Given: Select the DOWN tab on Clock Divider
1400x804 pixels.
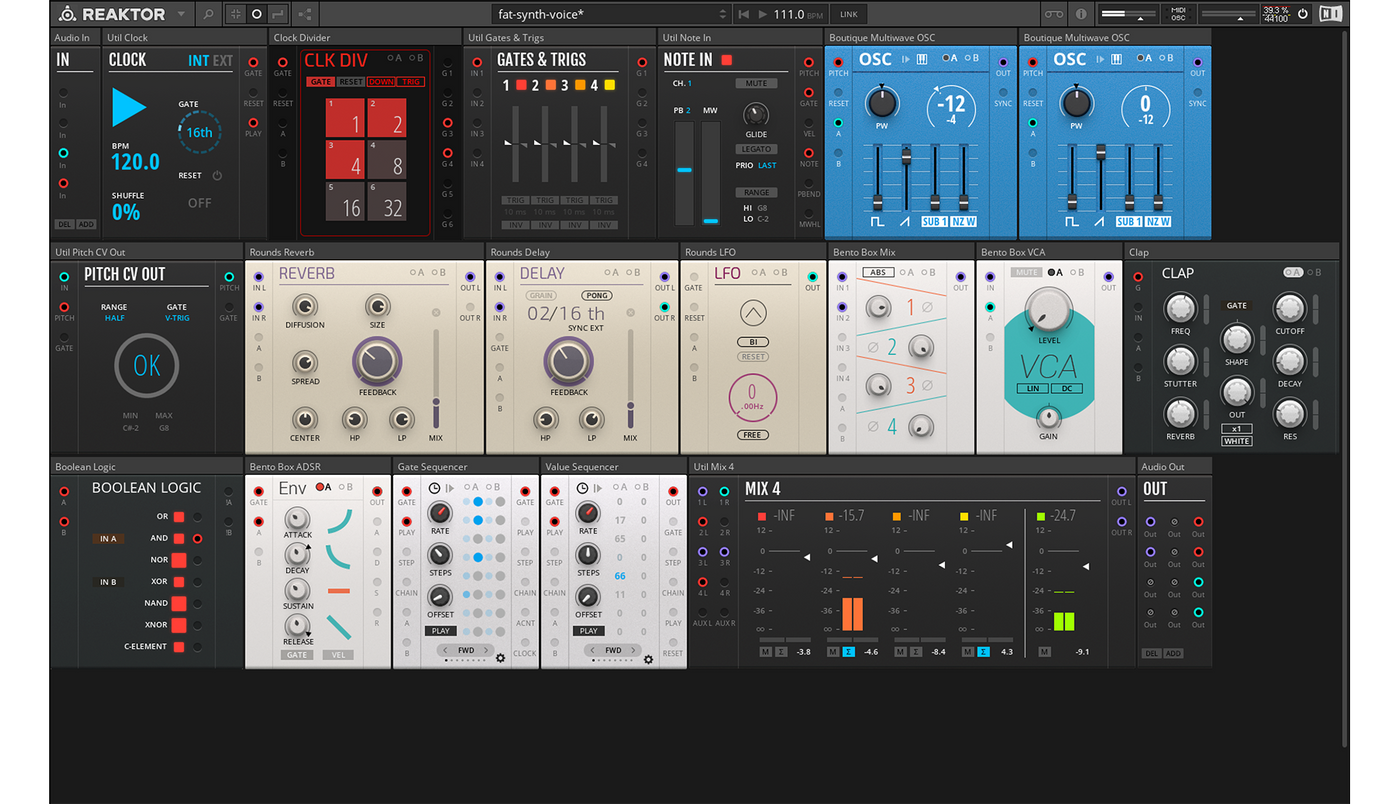Looking at the screenshot, I should pos(381,82).
